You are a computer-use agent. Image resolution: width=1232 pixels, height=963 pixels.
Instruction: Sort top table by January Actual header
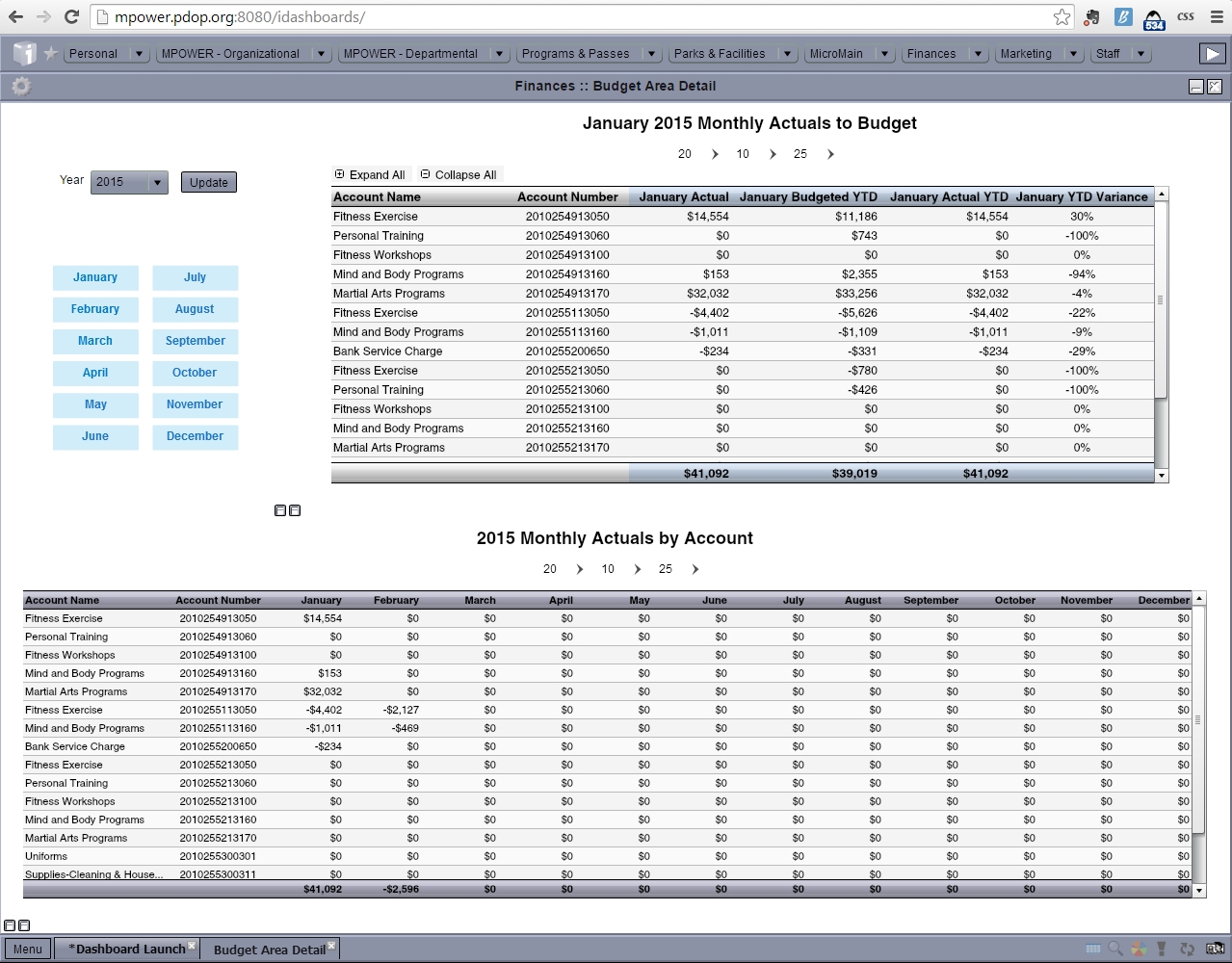coord(683,196)
